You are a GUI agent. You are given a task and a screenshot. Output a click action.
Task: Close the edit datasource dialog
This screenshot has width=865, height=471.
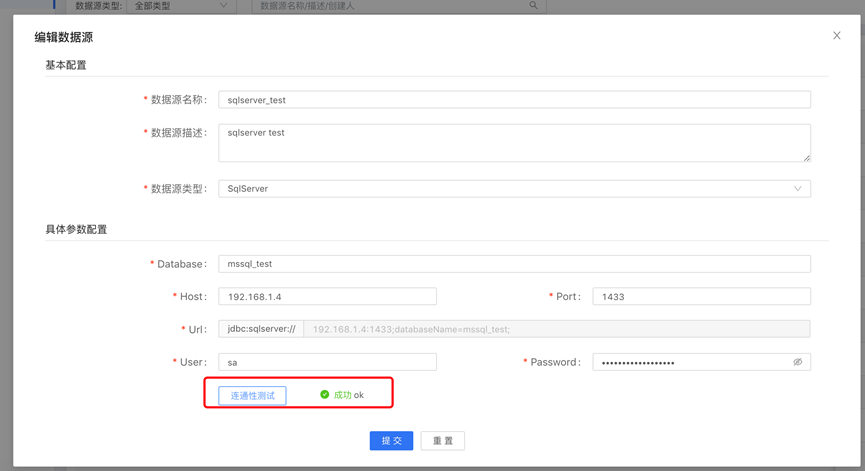(837, 36)
